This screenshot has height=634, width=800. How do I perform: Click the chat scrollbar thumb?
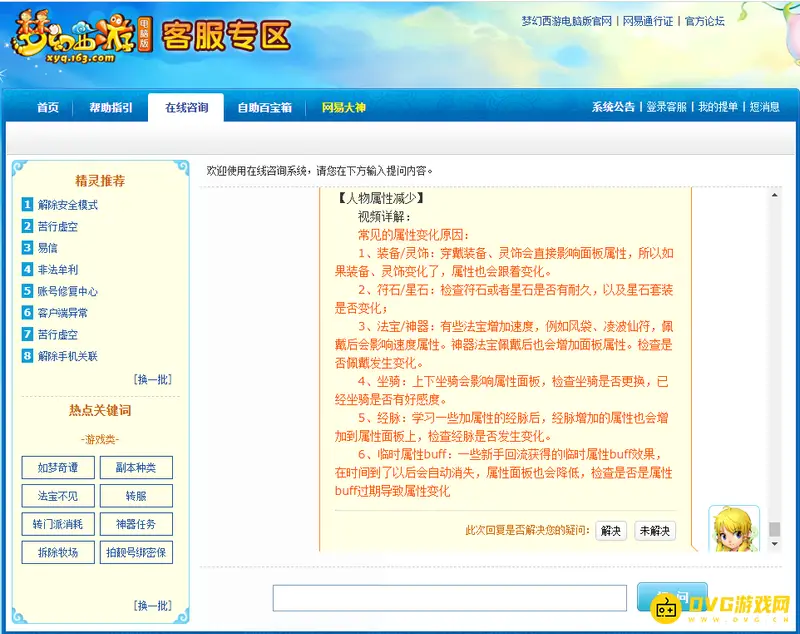tap(774, 529)
